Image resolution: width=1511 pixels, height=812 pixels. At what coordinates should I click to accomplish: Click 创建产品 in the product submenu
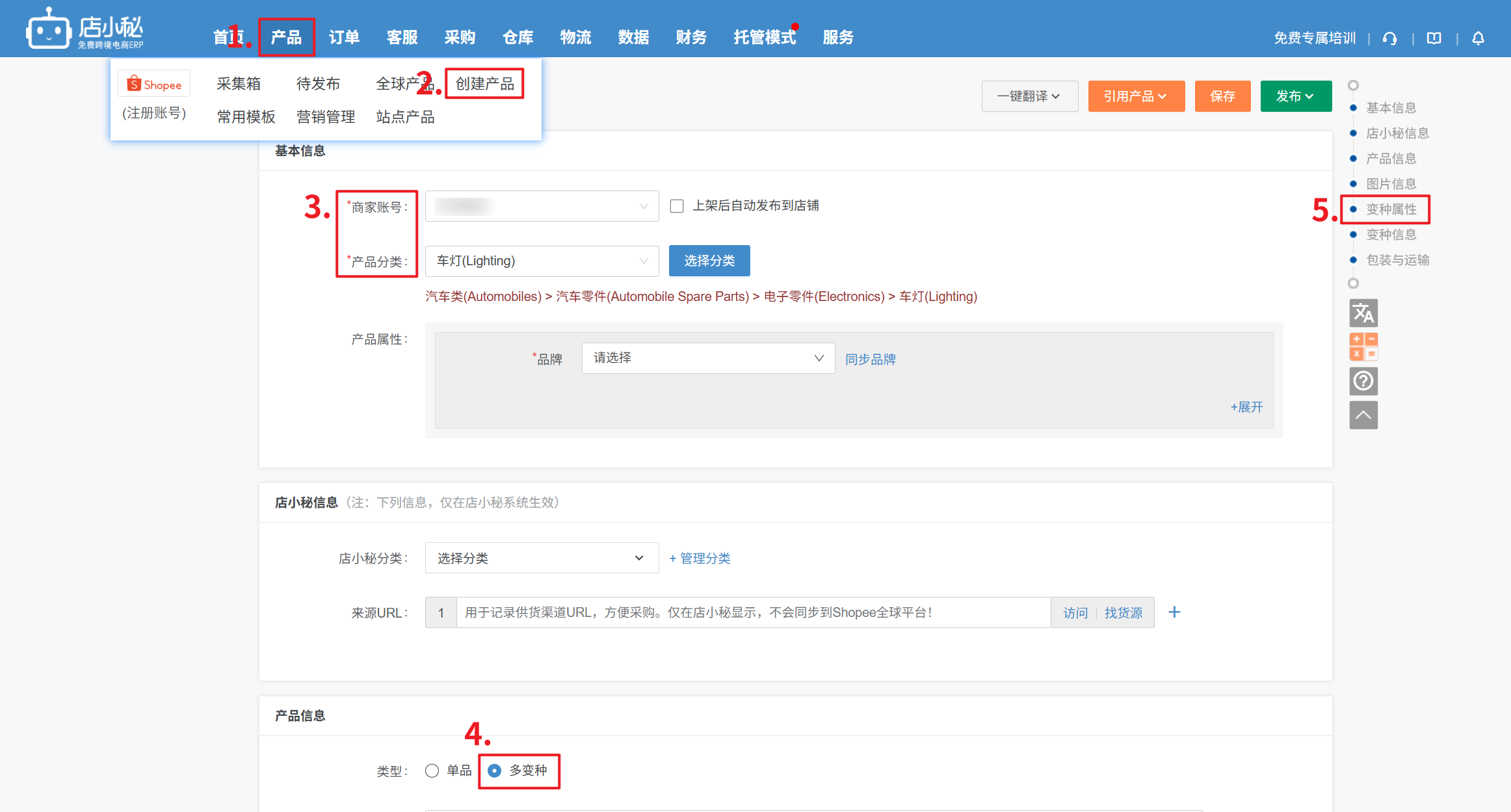tap(484, 84)
